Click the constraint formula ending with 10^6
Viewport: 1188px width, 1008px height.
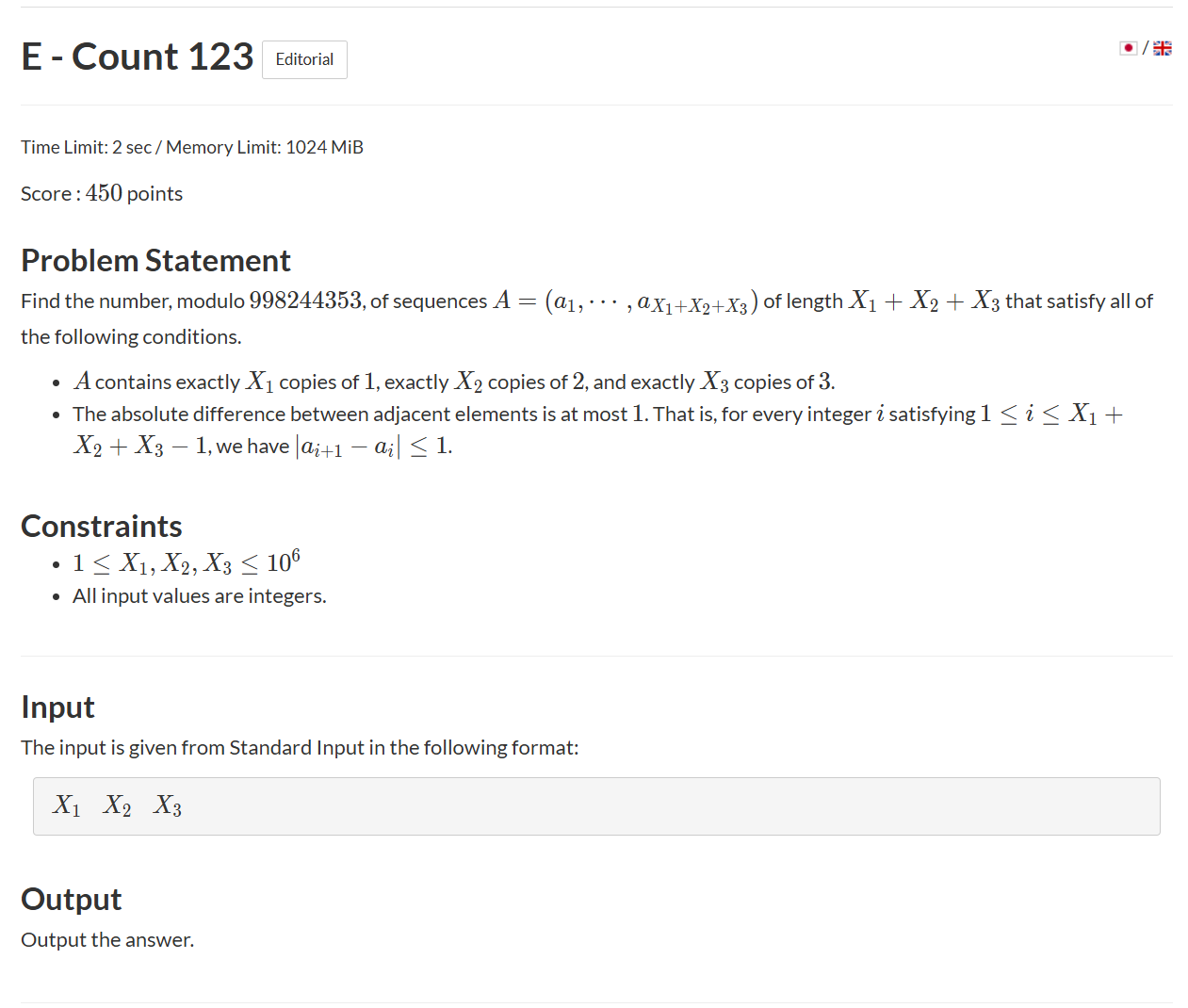click(x=187, y=562)
